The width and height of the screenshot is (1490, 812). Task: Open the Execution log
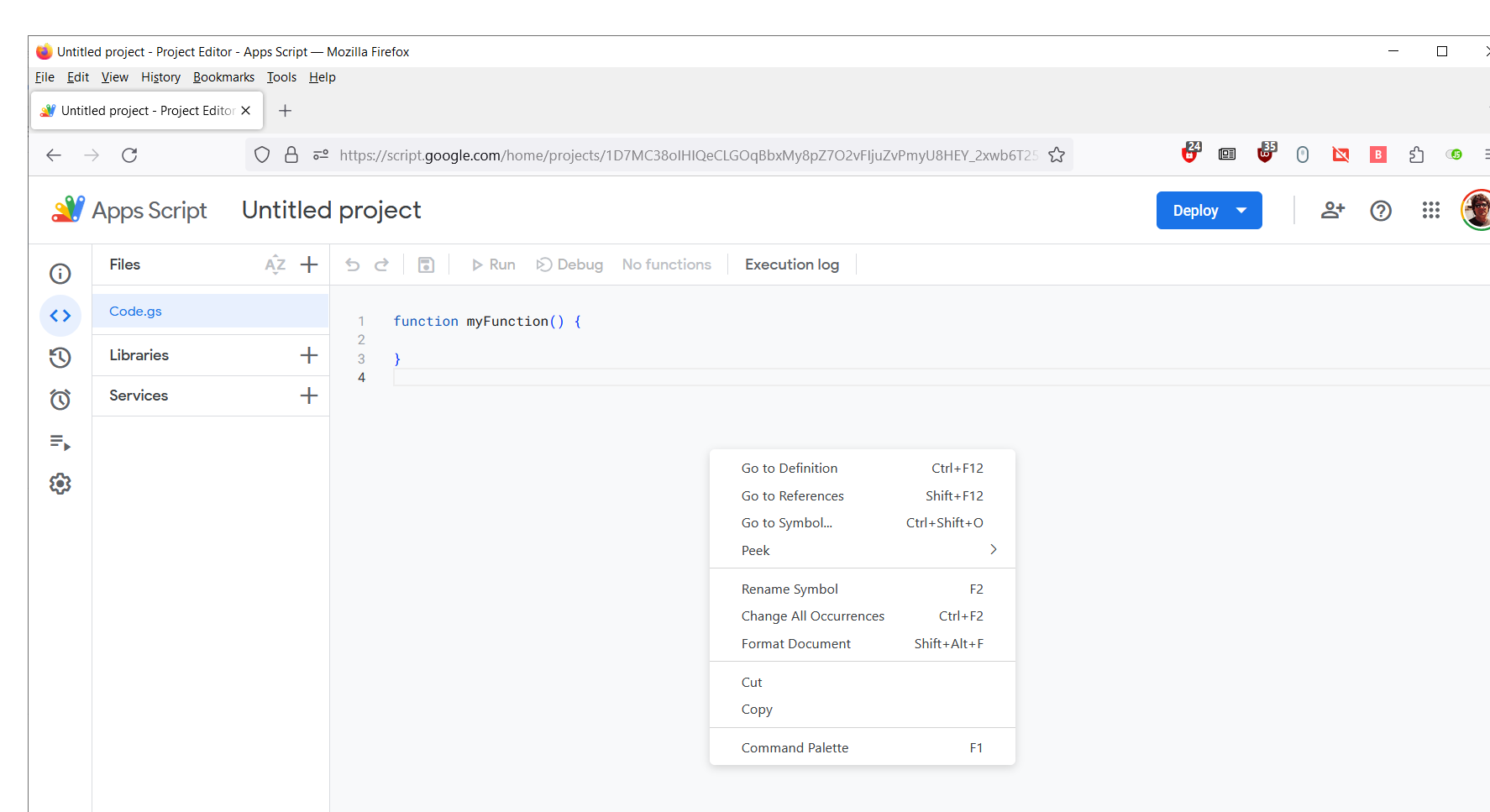[x=792, y=265]
